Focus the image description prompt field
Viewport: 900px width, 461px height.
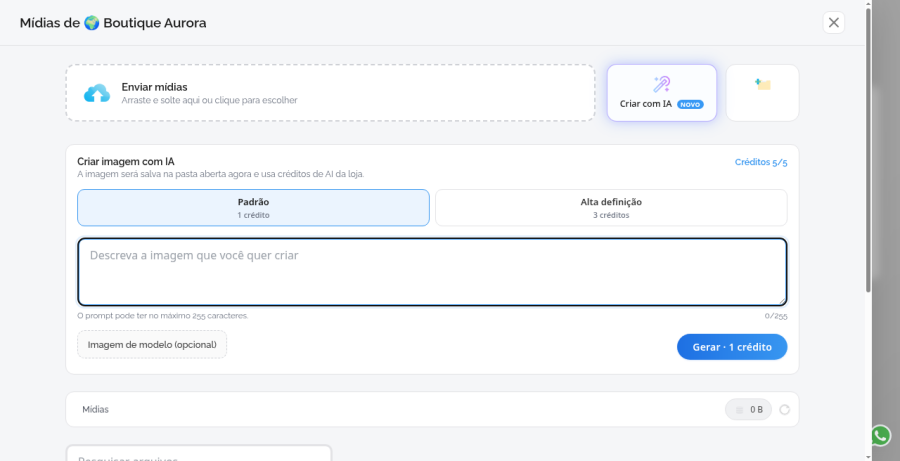coord(432,272)
